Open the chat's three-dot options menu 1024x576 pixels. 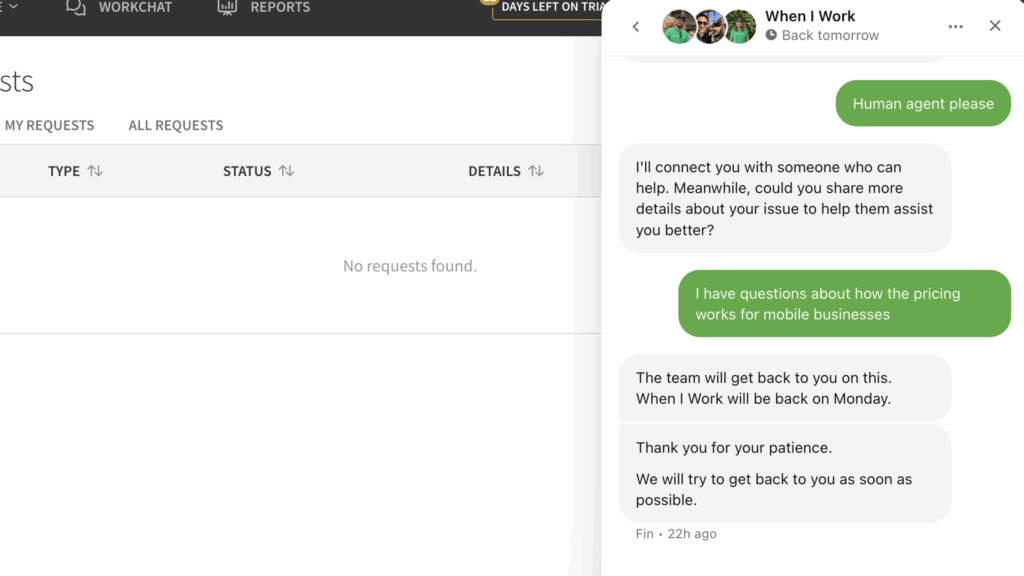tap(956, 27)
